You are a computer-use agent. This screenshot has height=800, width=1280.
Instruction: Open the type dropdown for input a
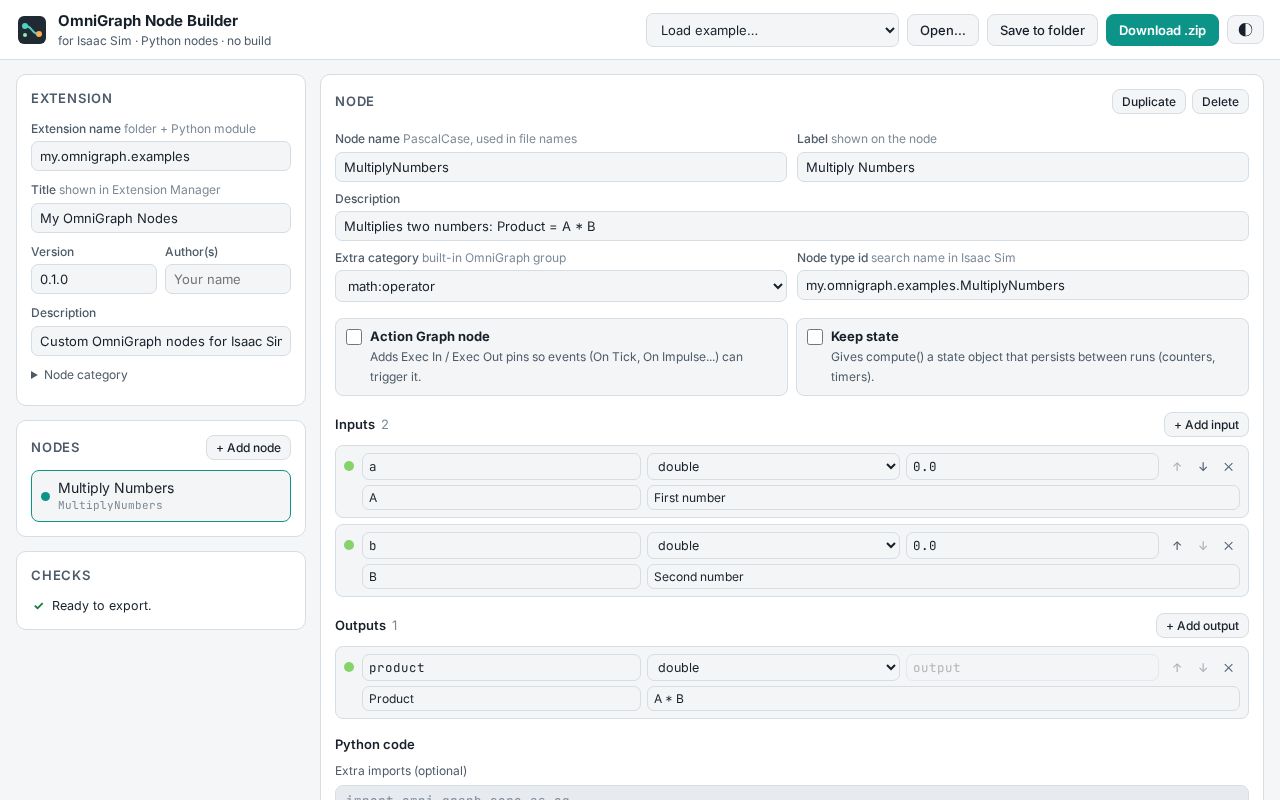[x=773, y=467]
